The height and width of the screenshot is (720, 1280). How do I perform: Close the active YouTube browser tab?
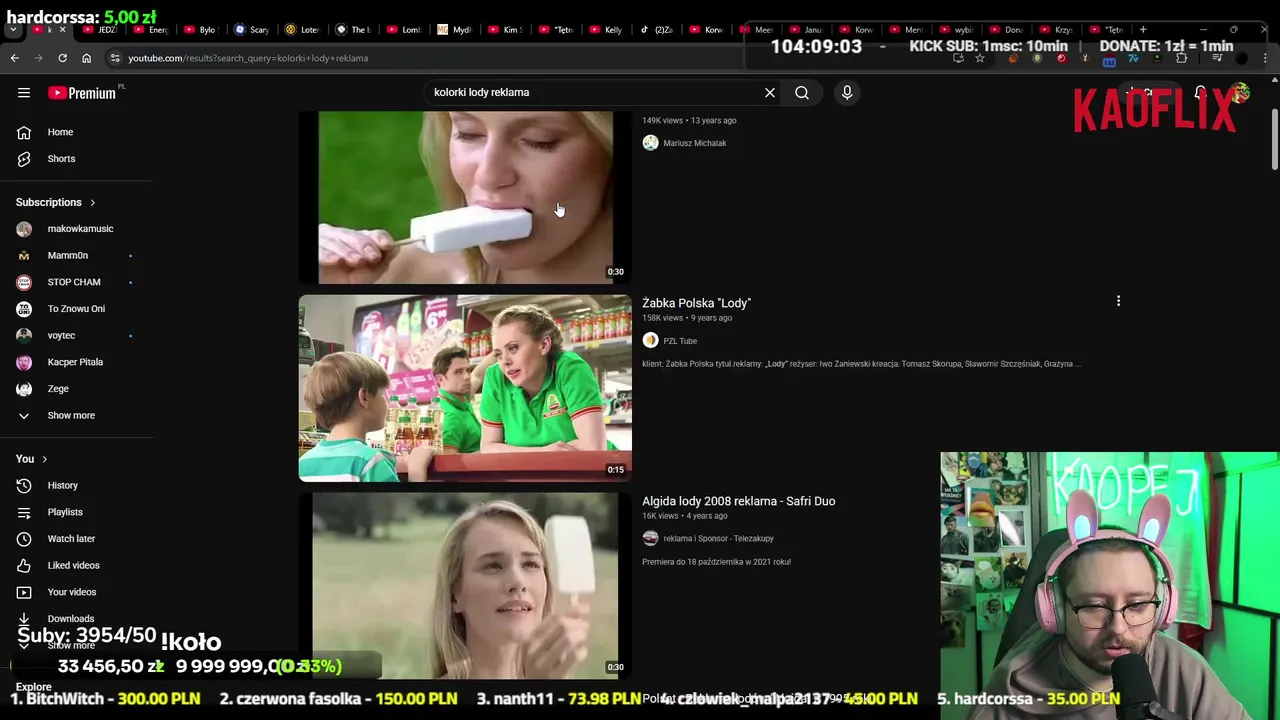point(63,30)
